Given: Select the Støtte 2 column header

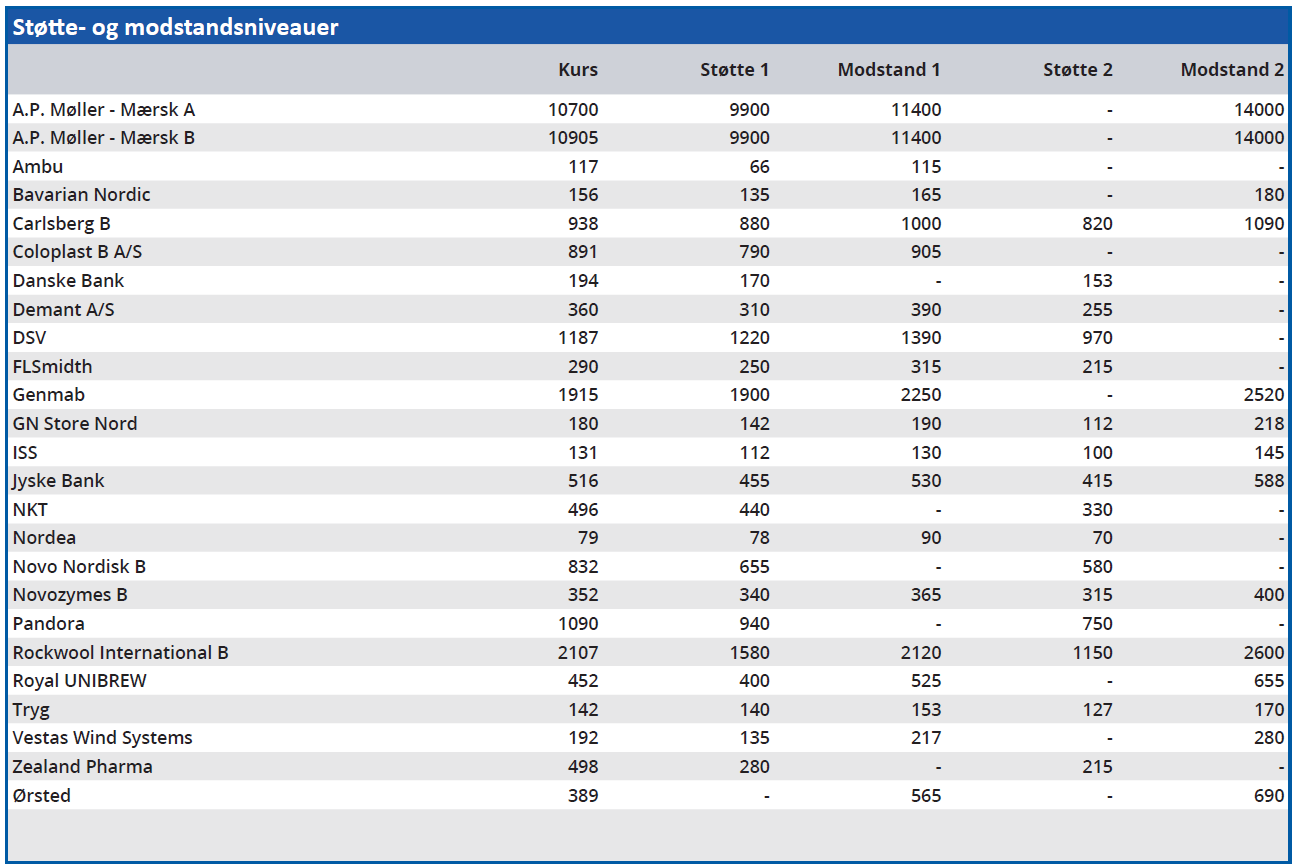Looking at the screenshot, I should (x=1077, y=70).
